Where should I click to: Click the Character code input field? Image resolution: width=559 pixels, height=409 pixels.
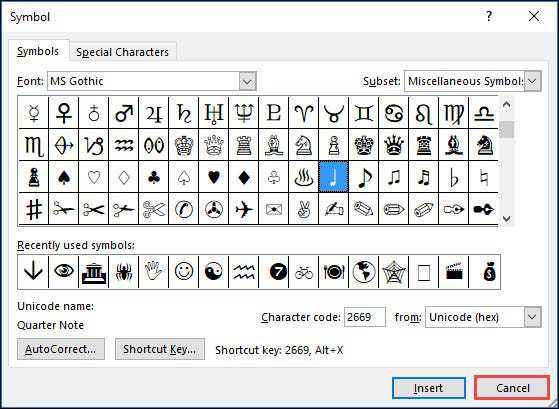click(x=364, y=317)
